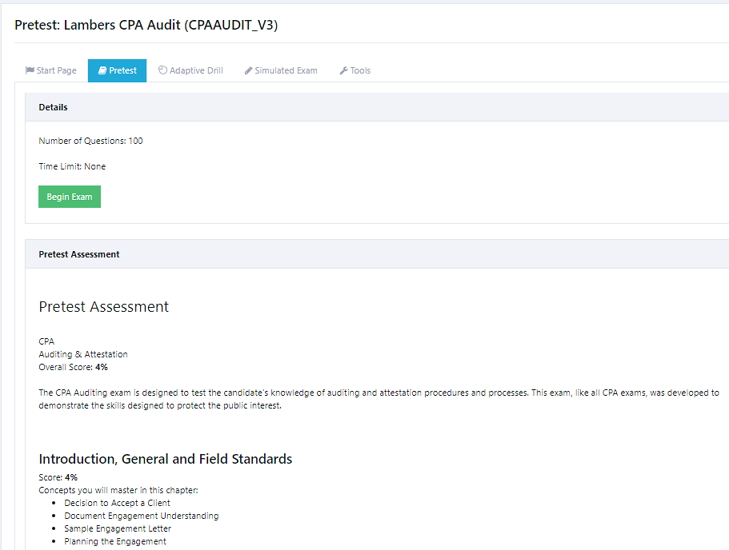Click the 'Number of Questions: 100' text
Image resolution: width=729 pixels, height=550 pixels.
(x=91, y=141)
